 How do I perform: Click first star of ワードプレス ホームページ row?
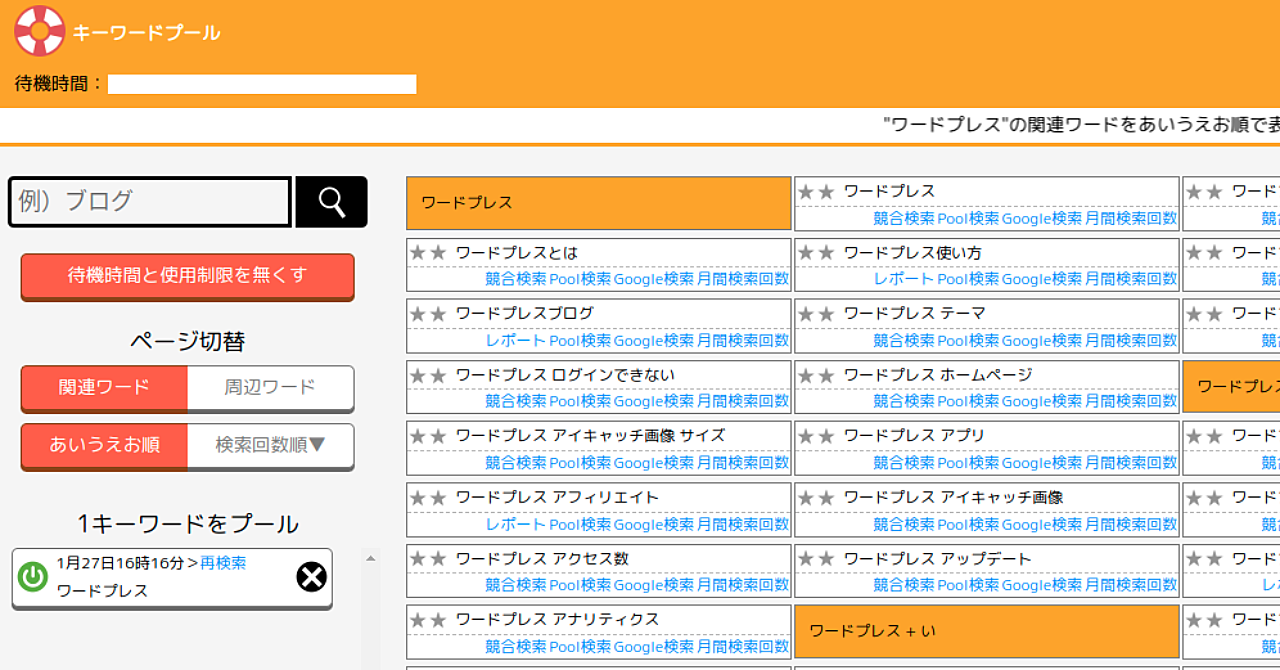point(806,376)
